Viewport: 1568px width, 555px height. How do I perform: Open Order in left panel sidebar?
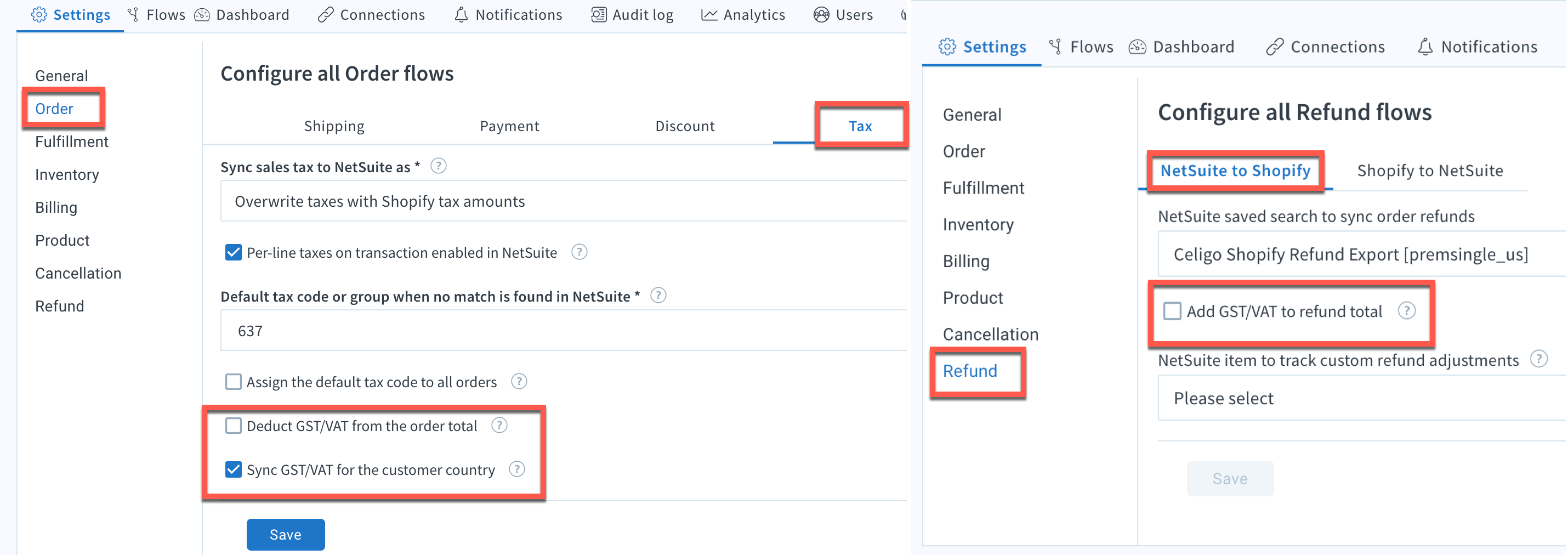tap(54, 109)
